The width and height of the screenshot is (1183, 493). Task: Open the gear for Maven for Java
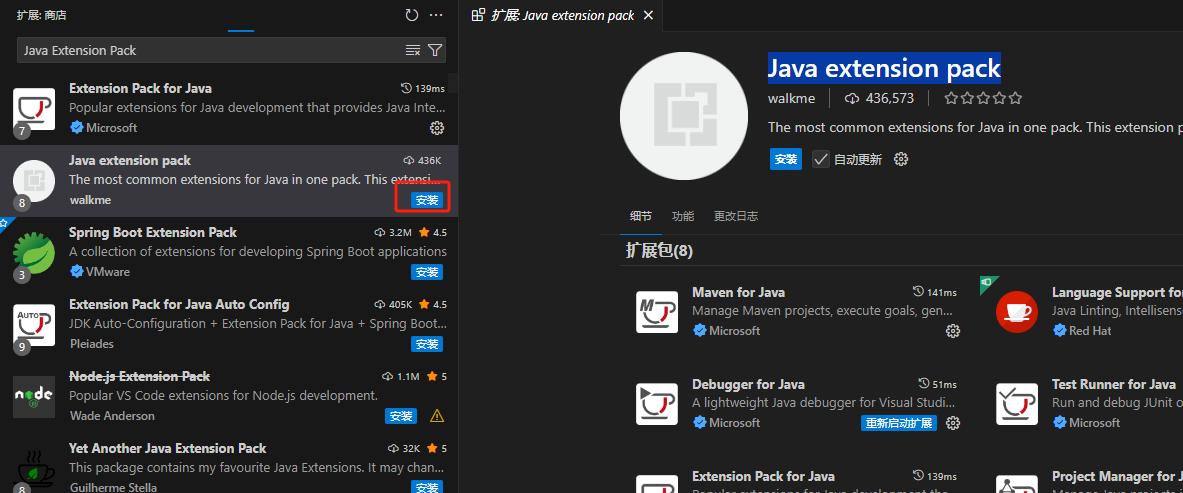pyautogui.click(x=953, y=331)
